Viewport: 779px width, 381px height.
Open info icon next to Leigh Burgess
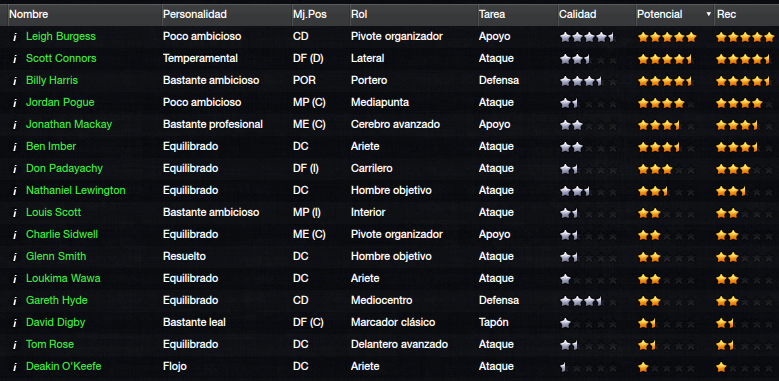point(15,37)
